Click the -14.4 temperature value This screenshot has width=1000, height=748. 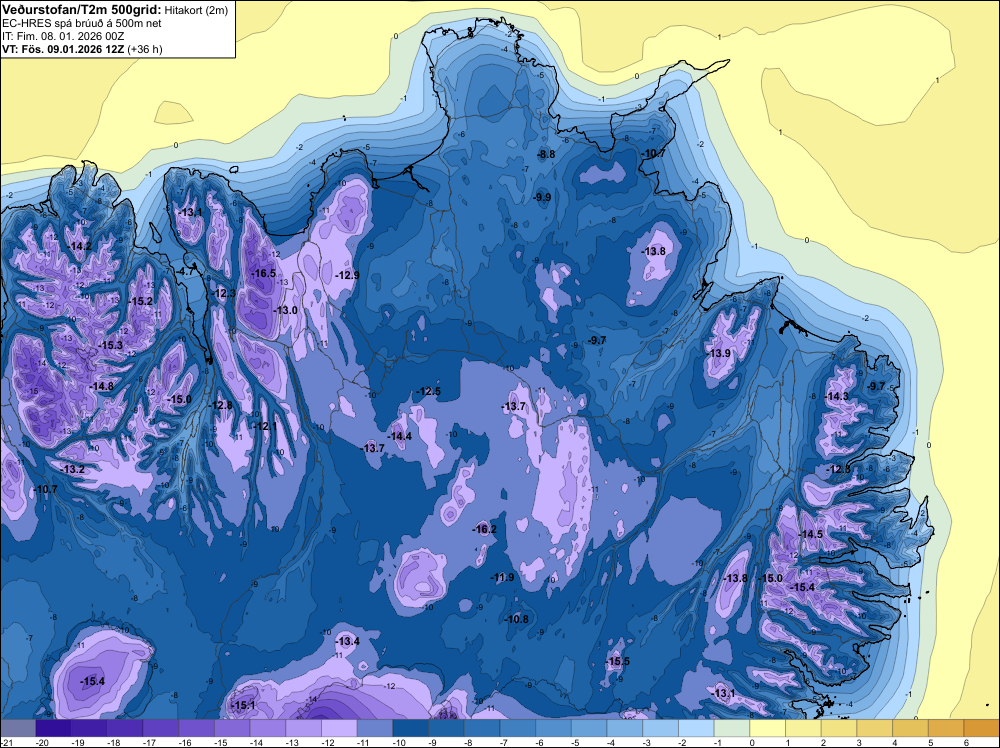(400, 437)
